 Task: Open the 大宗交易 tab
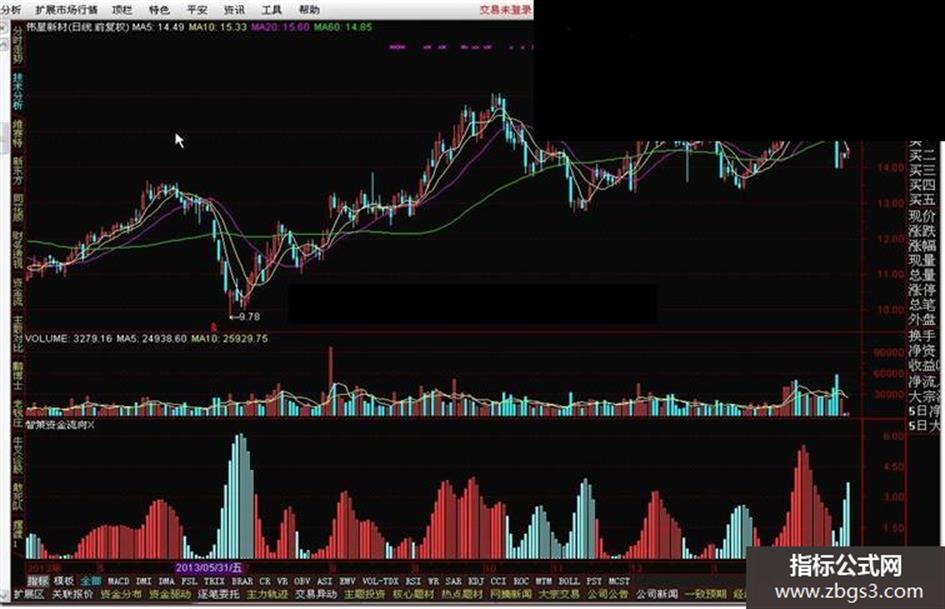(x=559, y=595)
